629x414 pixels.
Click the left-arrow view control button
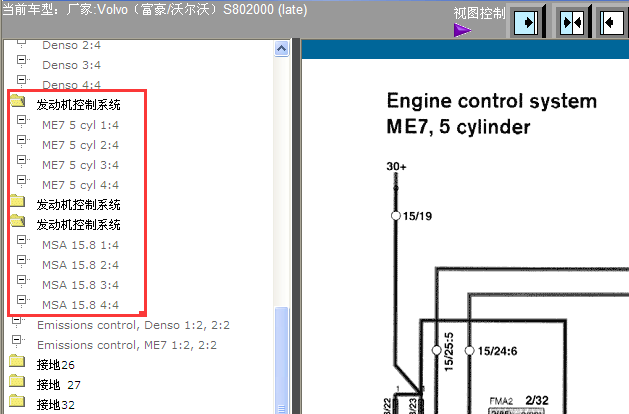click(612, 22)
